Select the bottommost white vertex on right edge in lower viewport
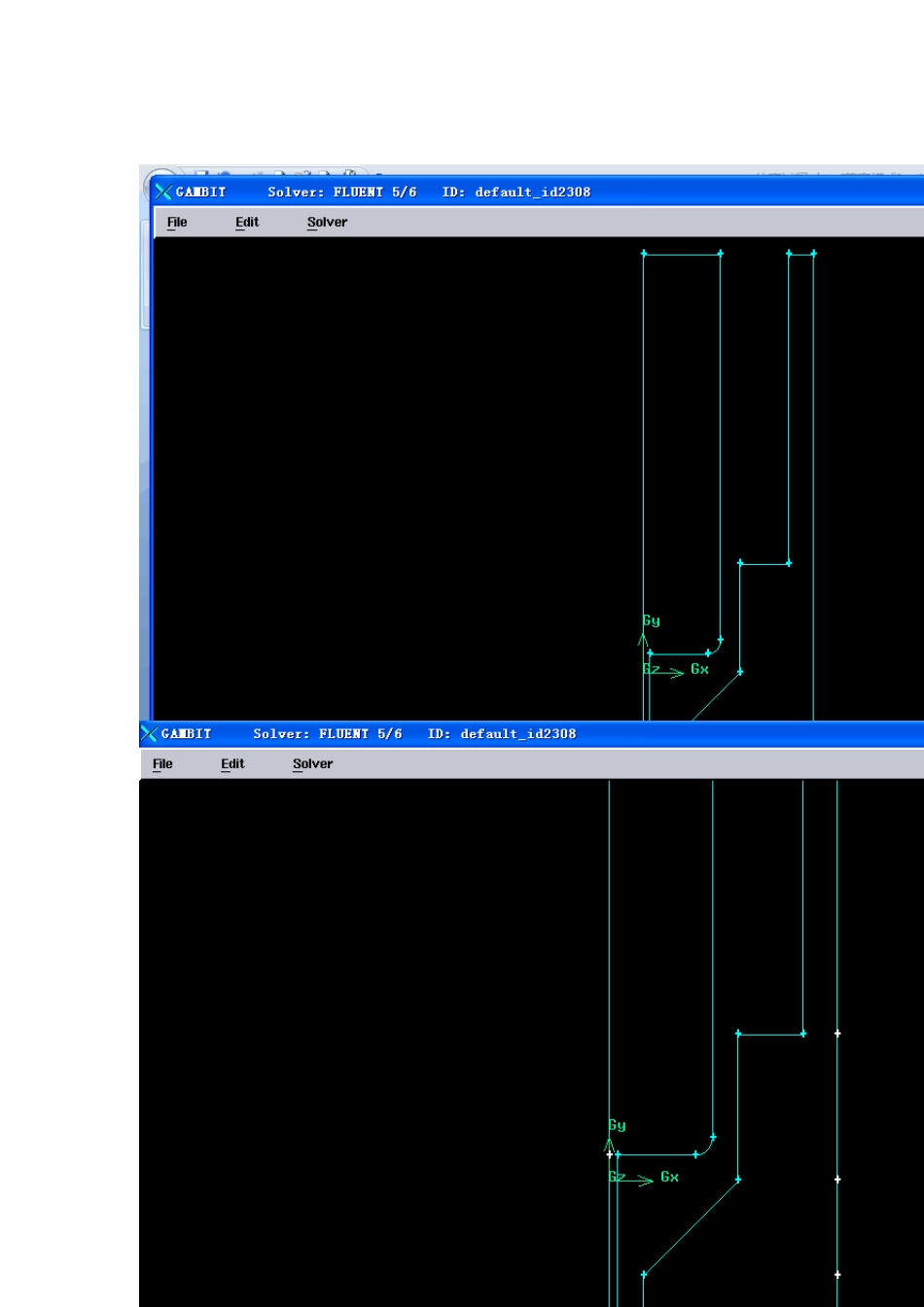This screenshot has height=1307, width=924. point(837,1275)
